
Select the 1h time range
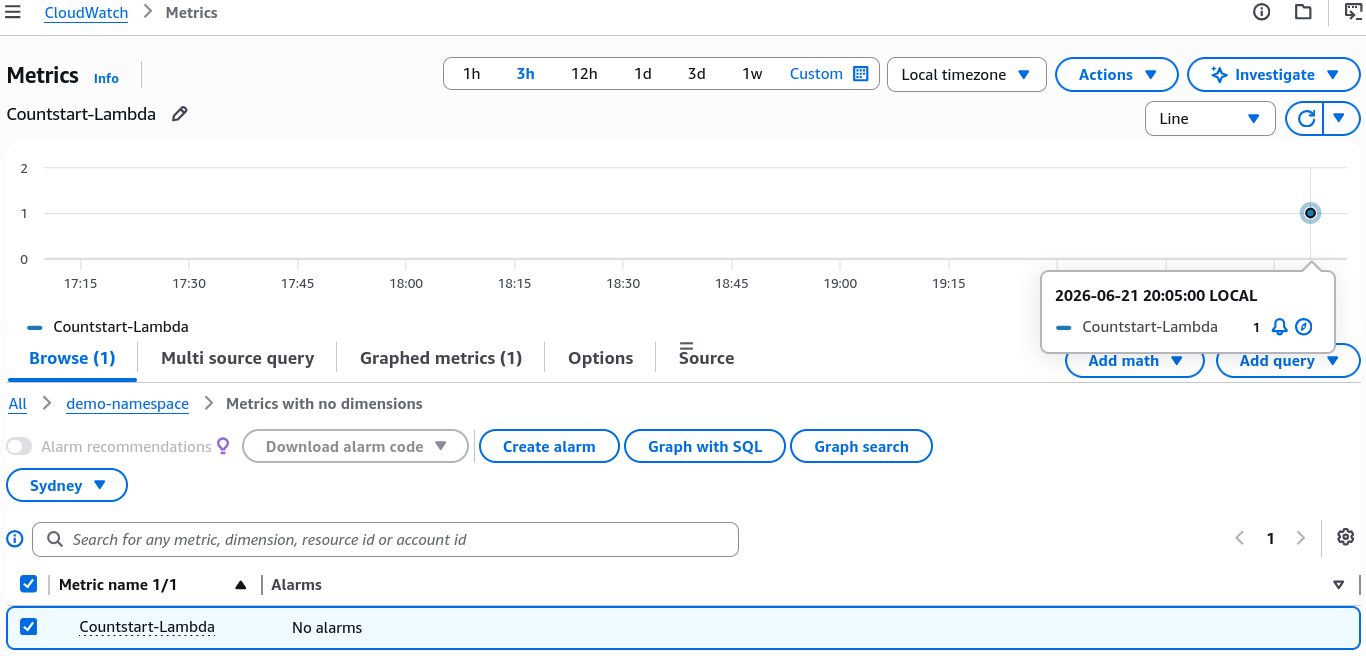pos(471,74)
